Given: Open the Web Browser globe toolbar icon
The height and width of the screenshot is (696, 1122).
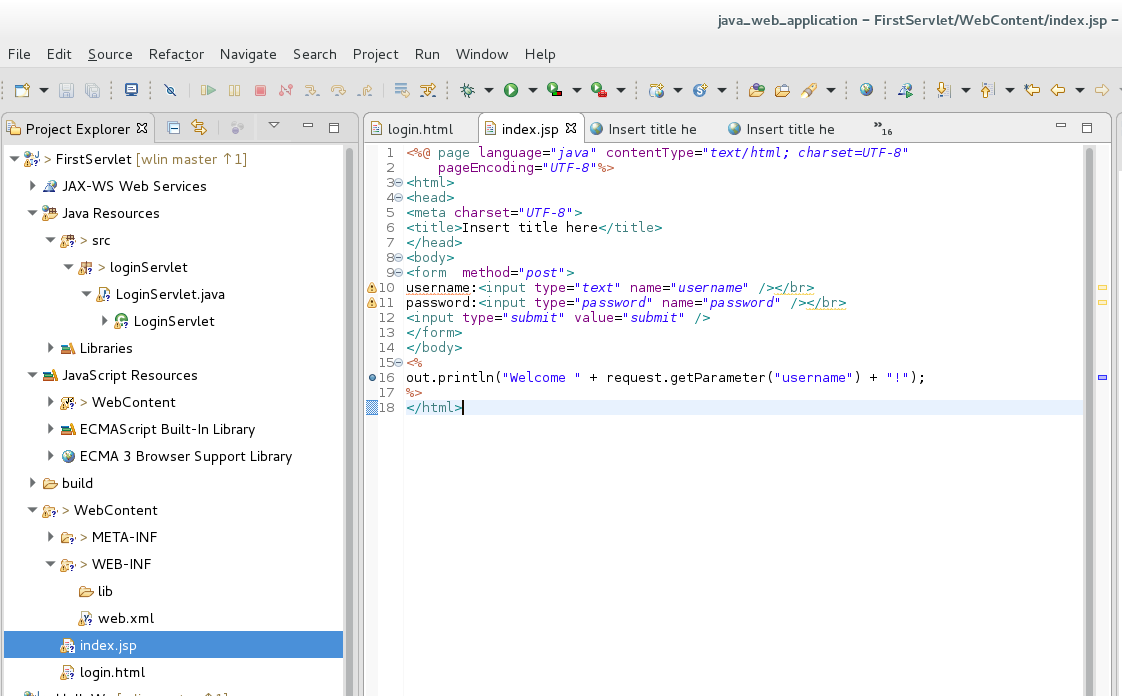Looking at the screenshot, I should [867, 90].
